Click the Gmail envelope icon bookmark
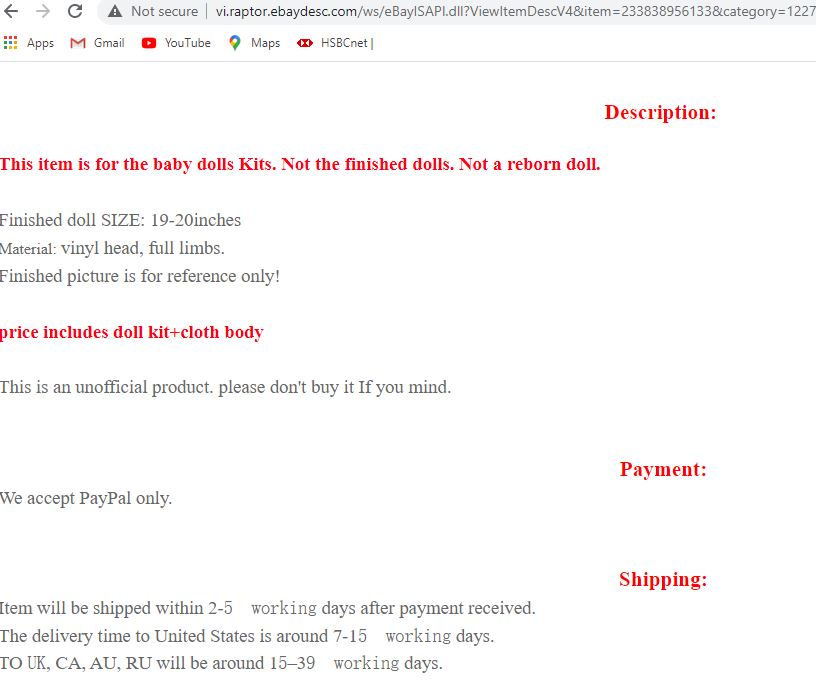 coord(78,43)
